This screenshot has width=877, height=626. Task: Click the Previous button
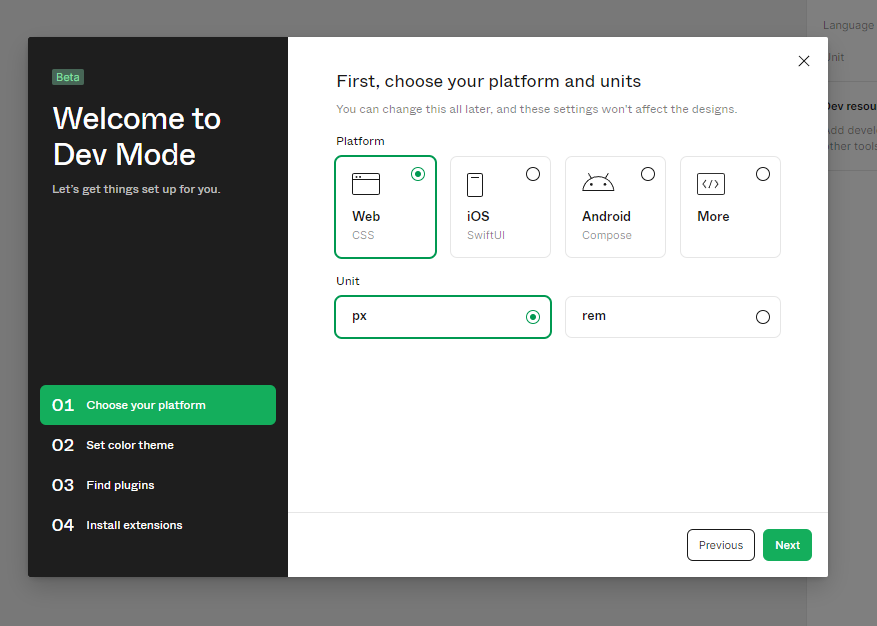(x=720, y=545)
